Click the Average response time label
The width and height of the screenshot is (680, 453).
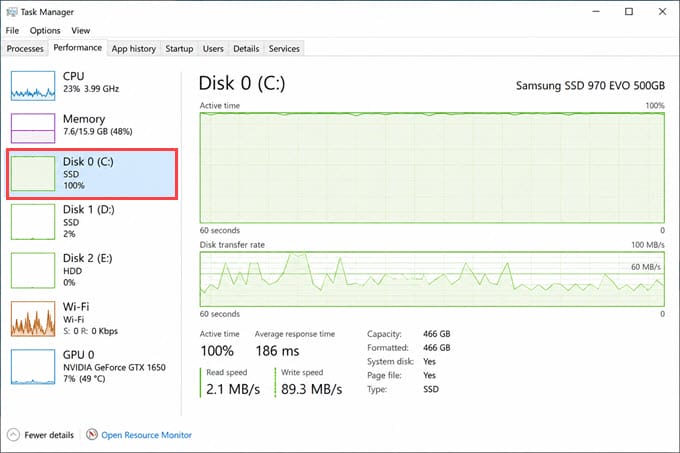pyautogui.click(x=295, y=334)
